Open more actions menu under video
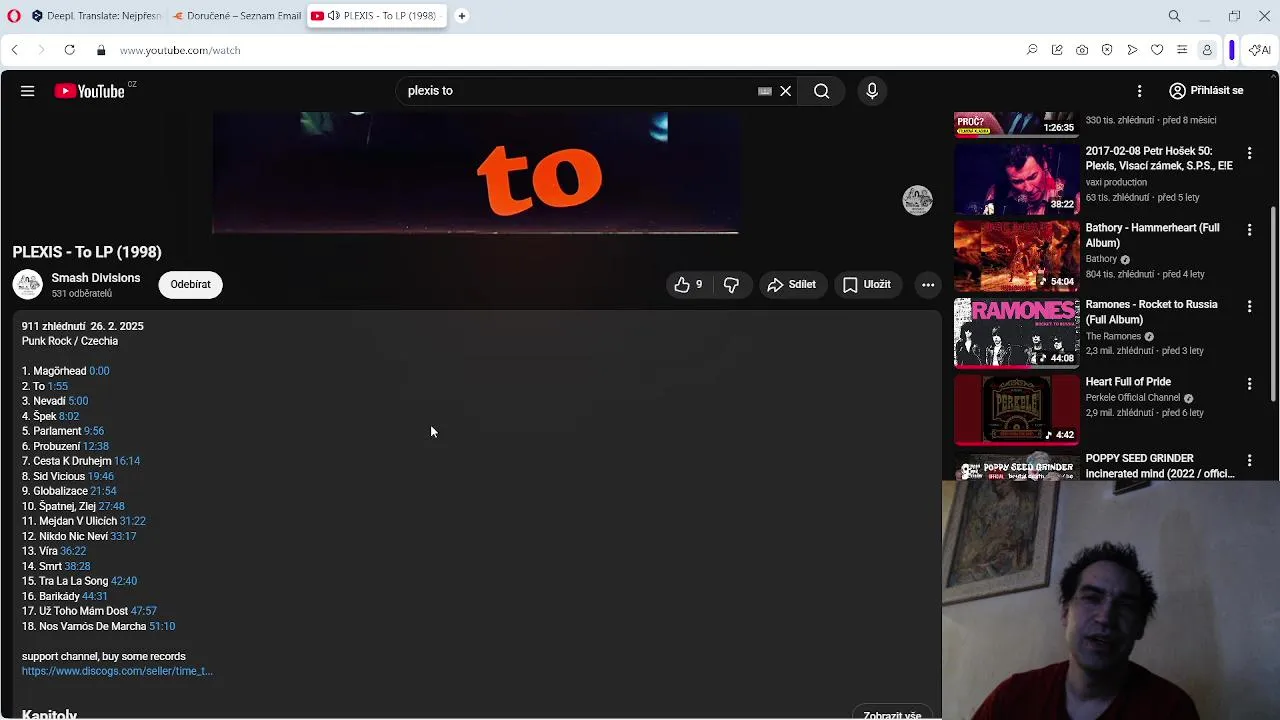 pyautogui.click(x=928, y=285)
